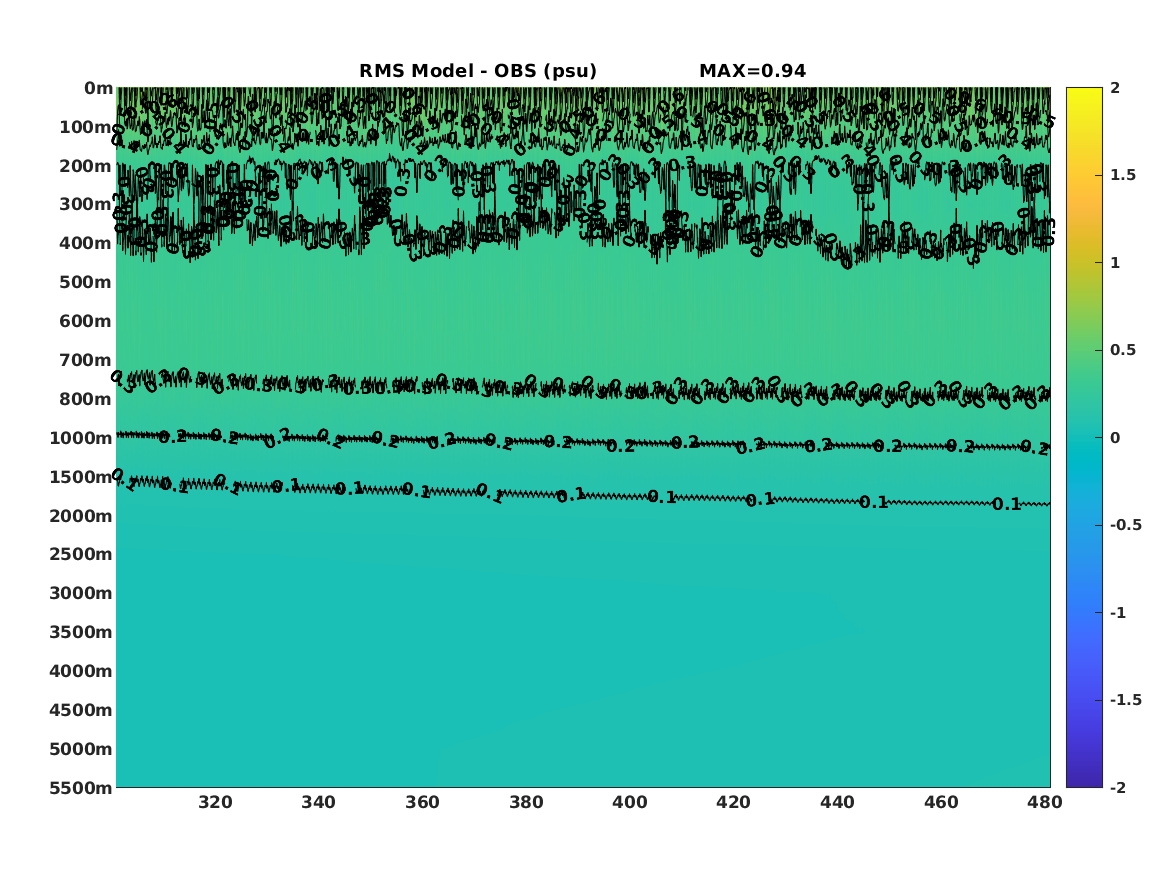Viewport: 1167px width, 875px height.
Task: Select the '600m' depth tick label
Action: [x=86, y=321]
